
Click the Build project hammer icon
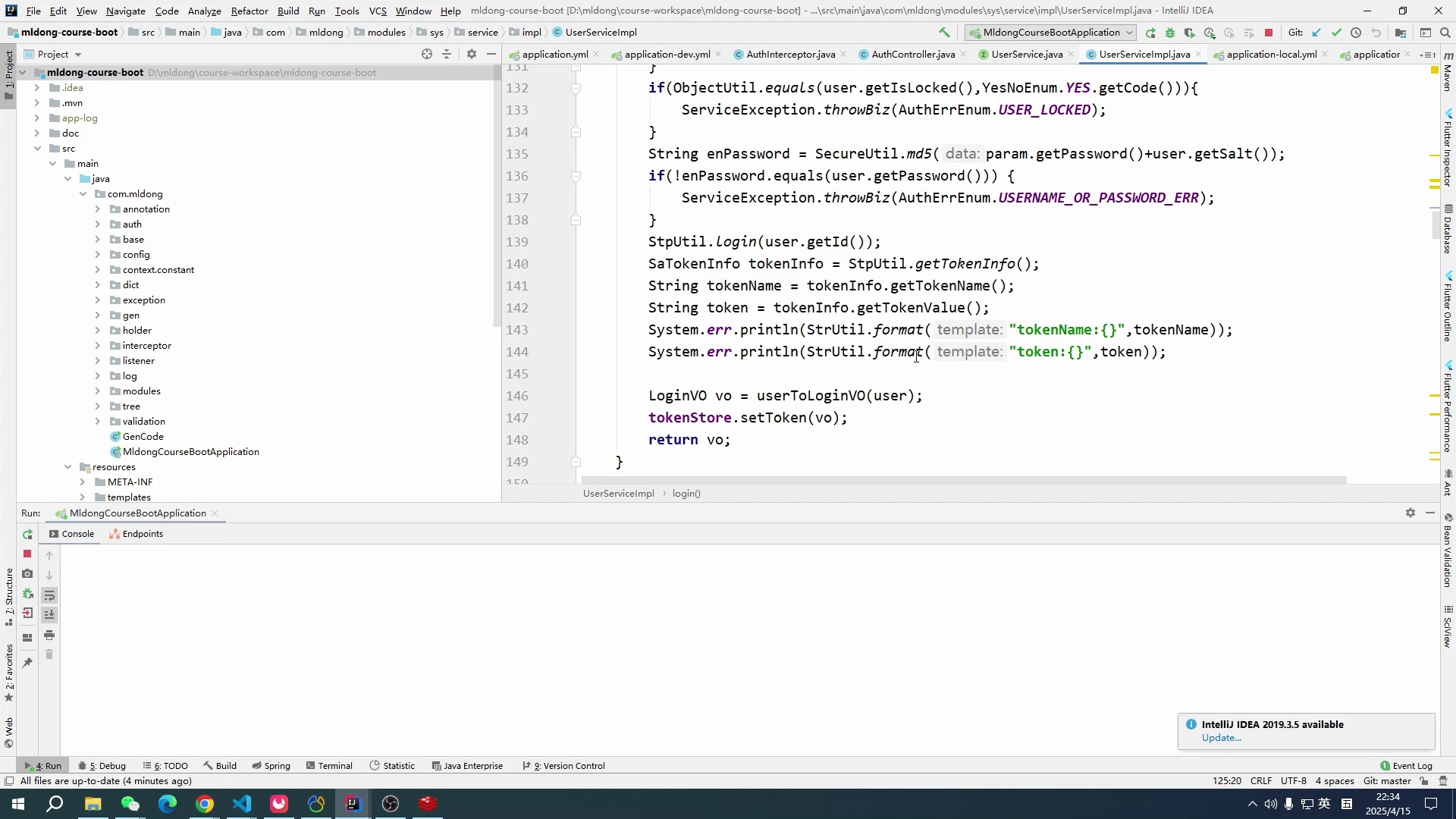944,33
